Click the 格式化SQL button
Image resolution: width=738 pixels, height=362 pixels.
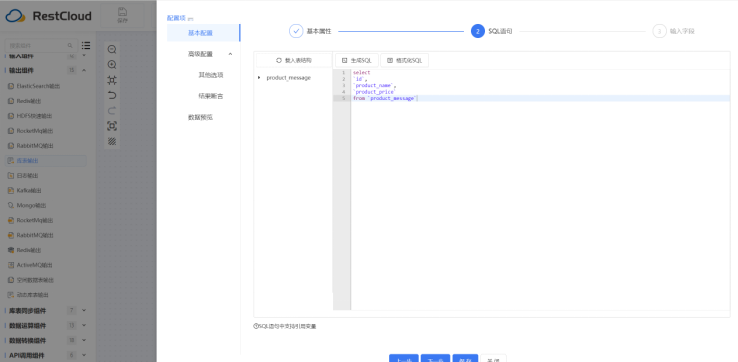(404, 61)
